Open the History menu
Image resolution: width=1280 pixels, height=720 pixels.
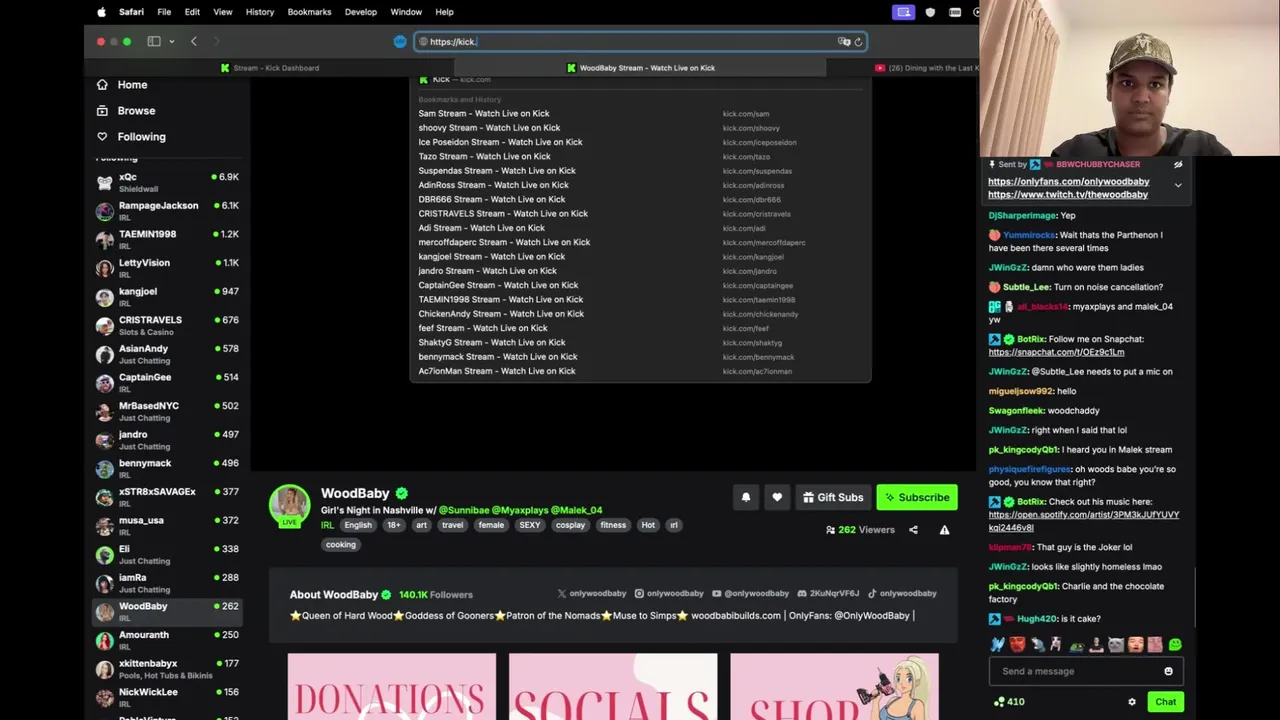(260, 12)
